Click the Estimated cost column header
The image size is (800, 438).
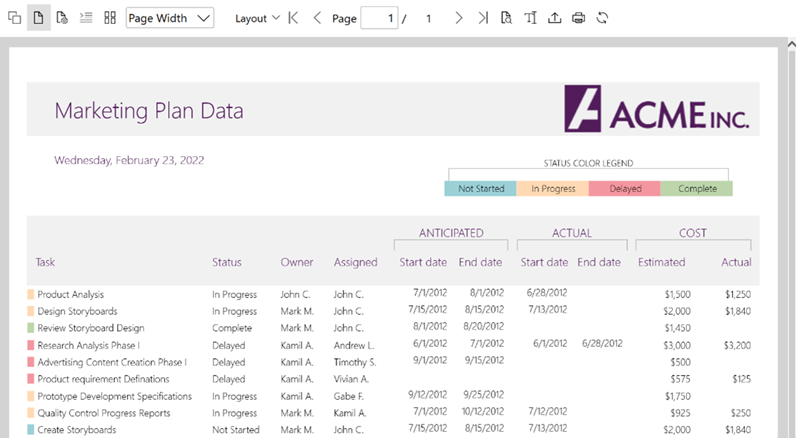point(661,262)
